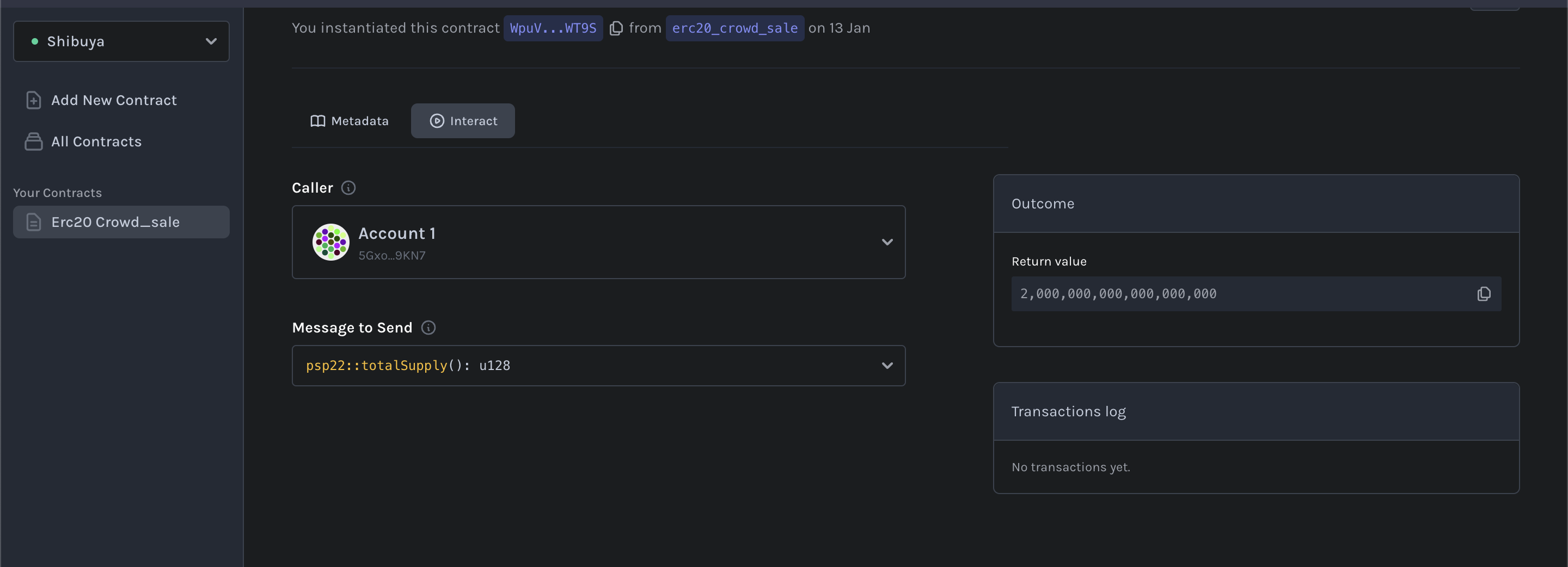The width and height of the screenshot is (1568, 567).
Task: Click the 'Your Contracts' section label
Action: (58, 193)
